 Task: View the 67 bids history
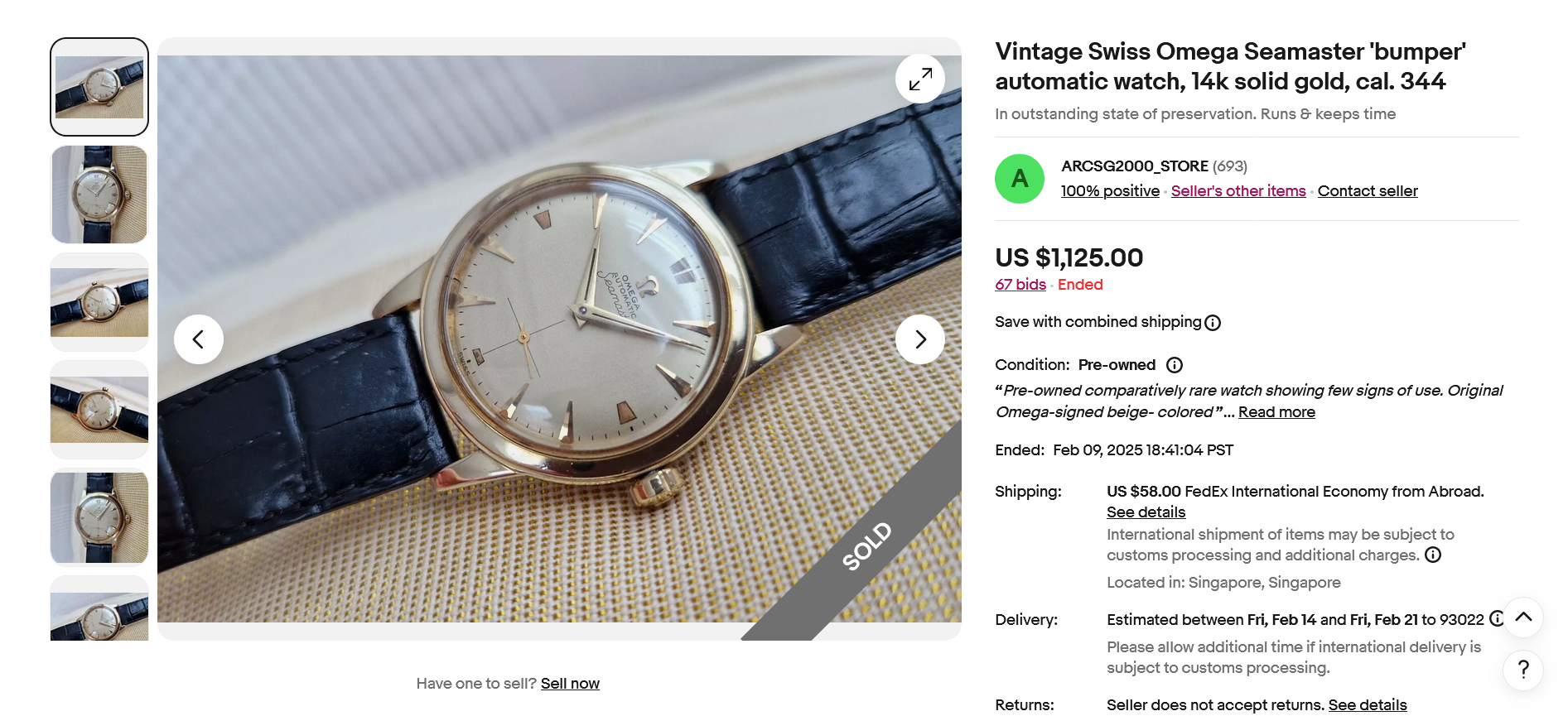1020,285
